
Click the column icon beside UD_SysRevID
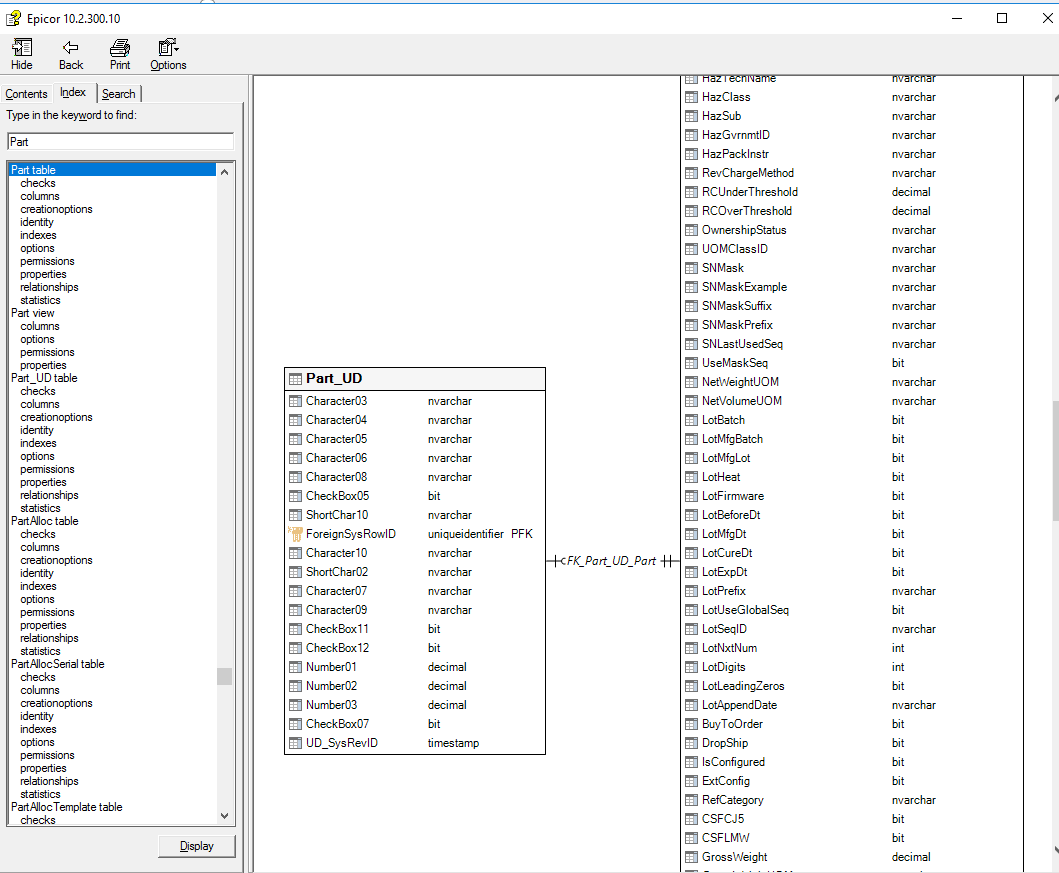[295, 743]
